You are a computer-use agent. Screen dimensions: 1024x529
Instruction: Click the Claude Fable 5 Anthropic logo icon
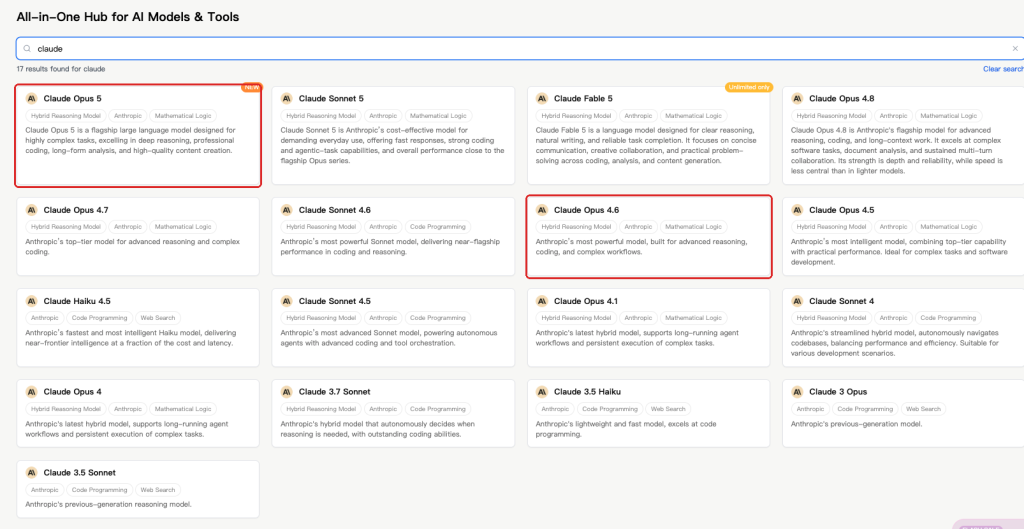(x=542, y=99)
